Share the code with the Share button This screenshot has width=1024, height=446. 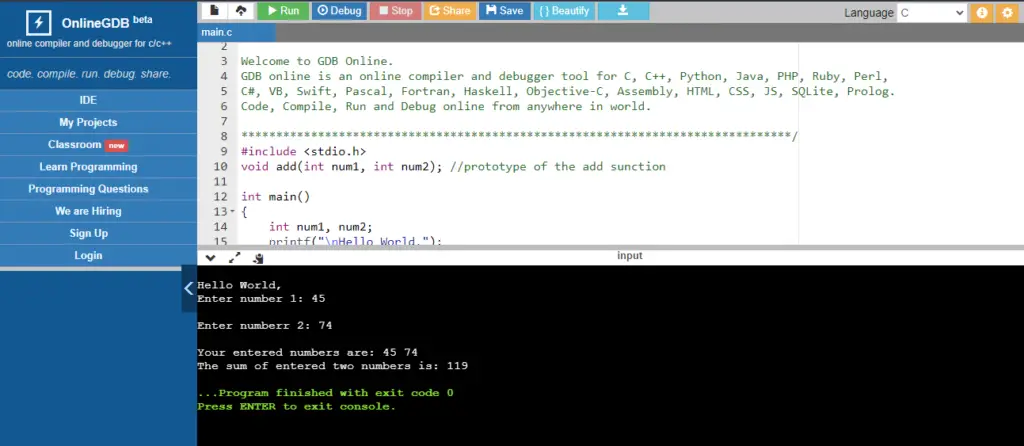(x=449, y=10)
